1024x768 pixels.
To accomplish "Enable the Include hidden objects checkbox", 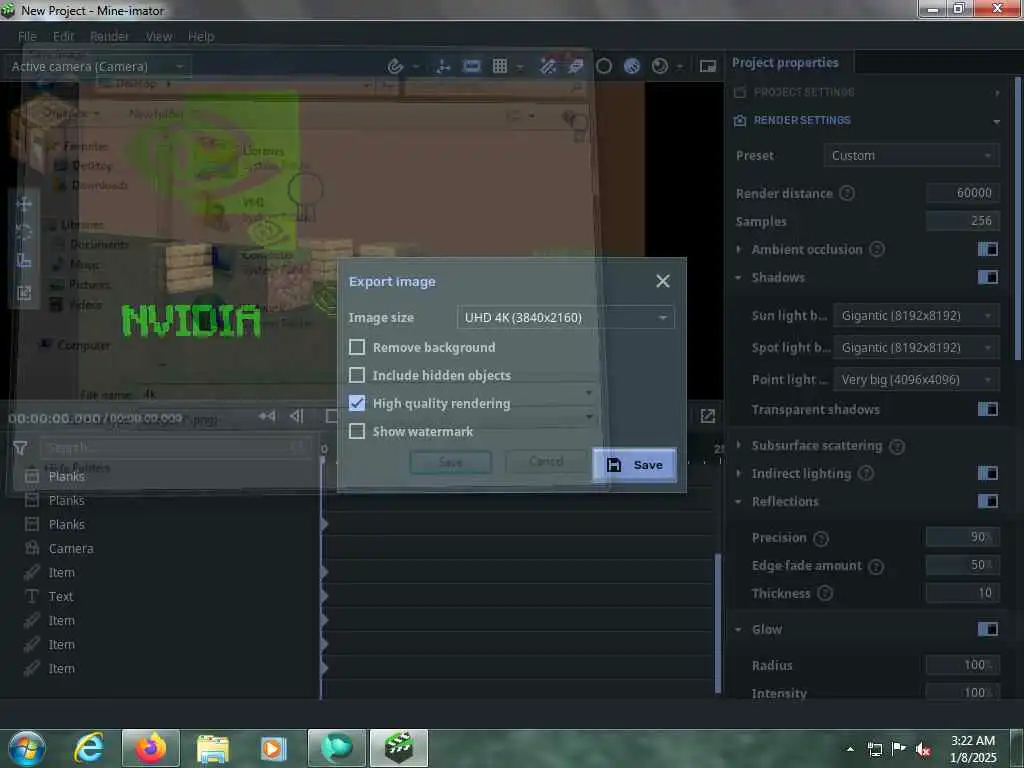I will click(x=357, y=375).
